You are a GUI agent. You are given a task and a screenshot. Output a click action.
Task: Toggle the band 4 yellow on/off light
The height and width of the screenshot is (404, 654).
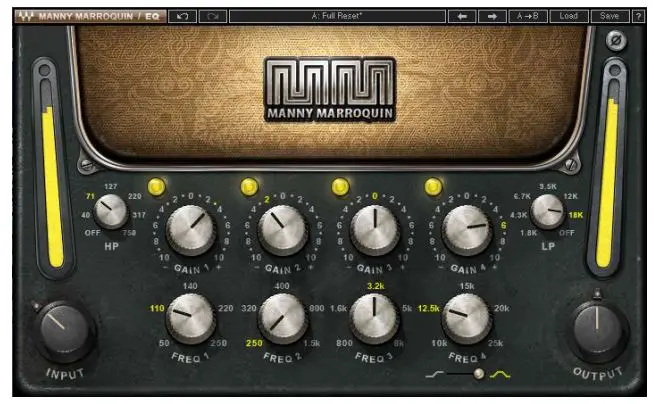433,186
